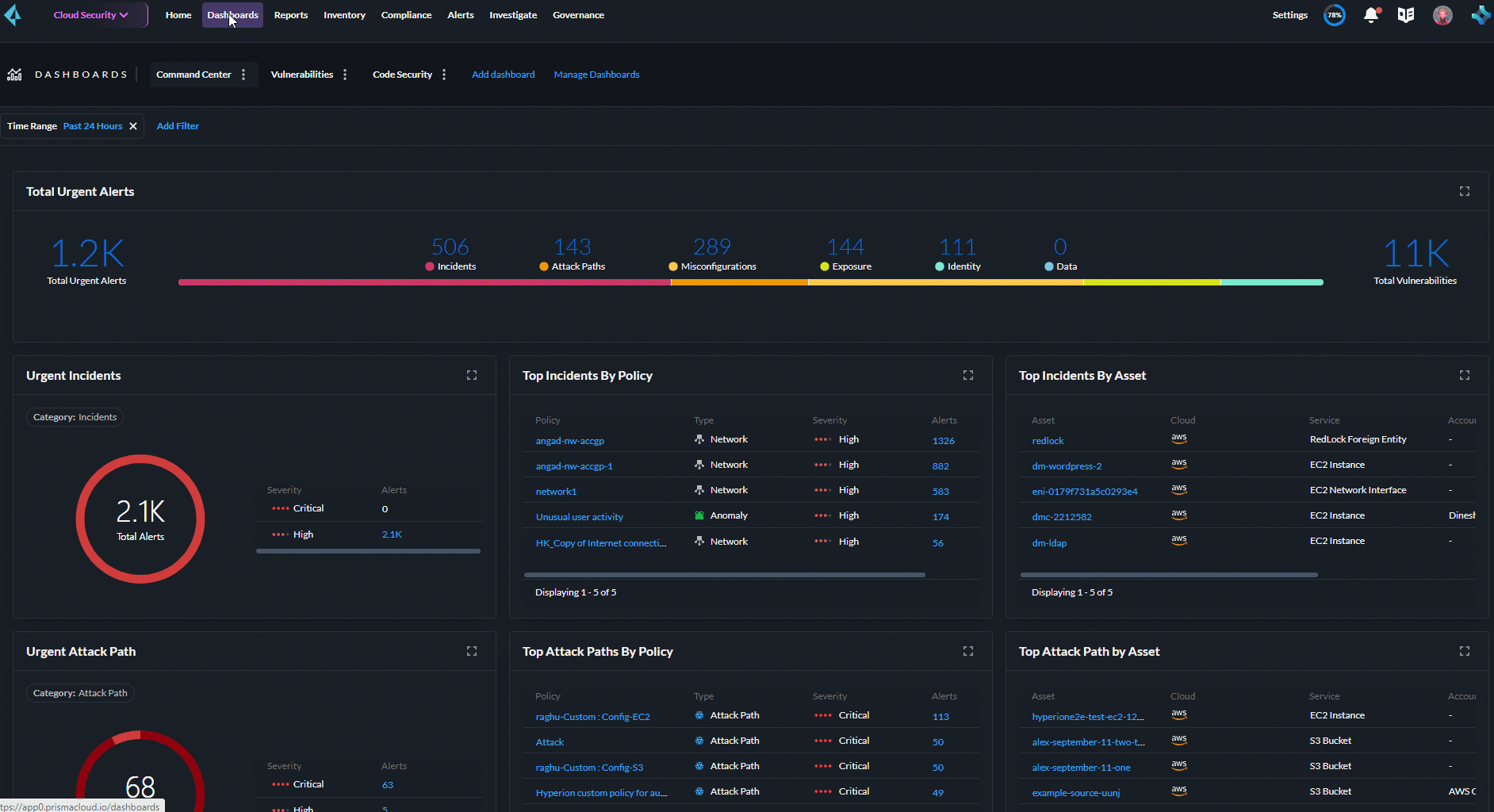Click the Prisma Cloud logo icon

pyautogui.click(x=13, y=15)
